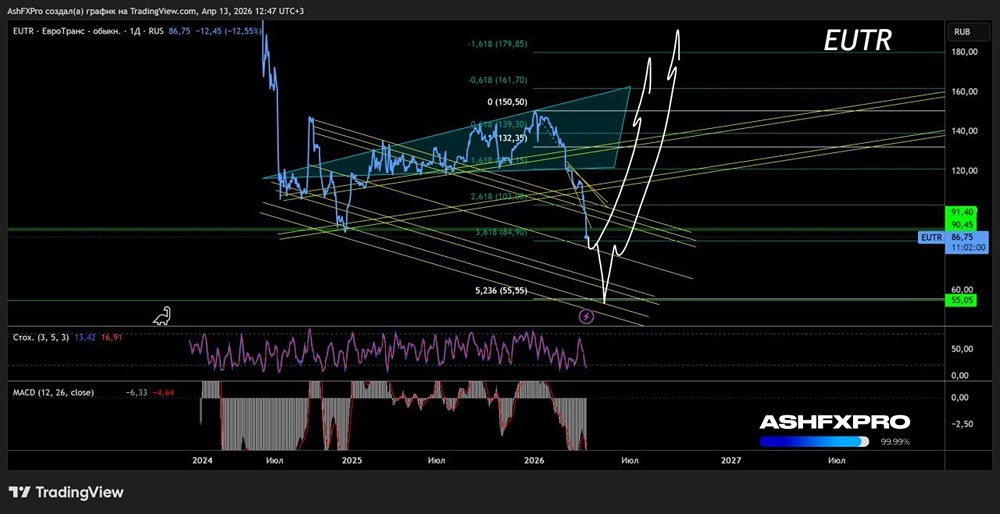Click the 11:02:00 countdown label

tap(967, 247)
